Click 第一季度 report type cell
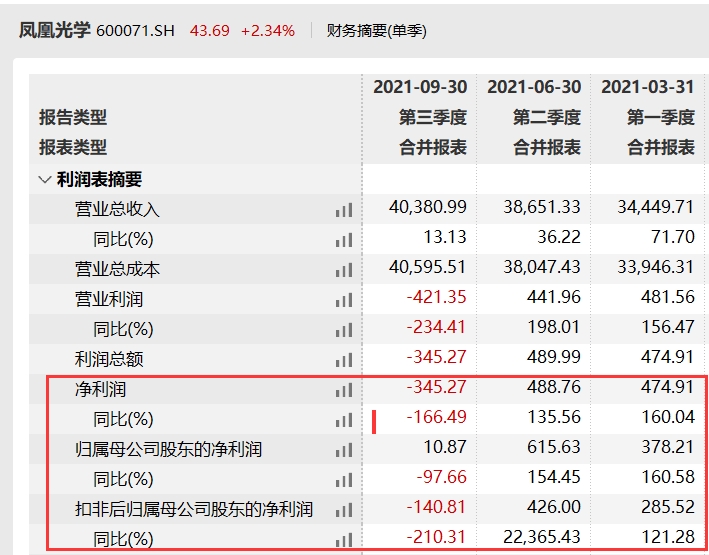Image resolution: width=709 pixels, height=555 pixels. point(661,118)
